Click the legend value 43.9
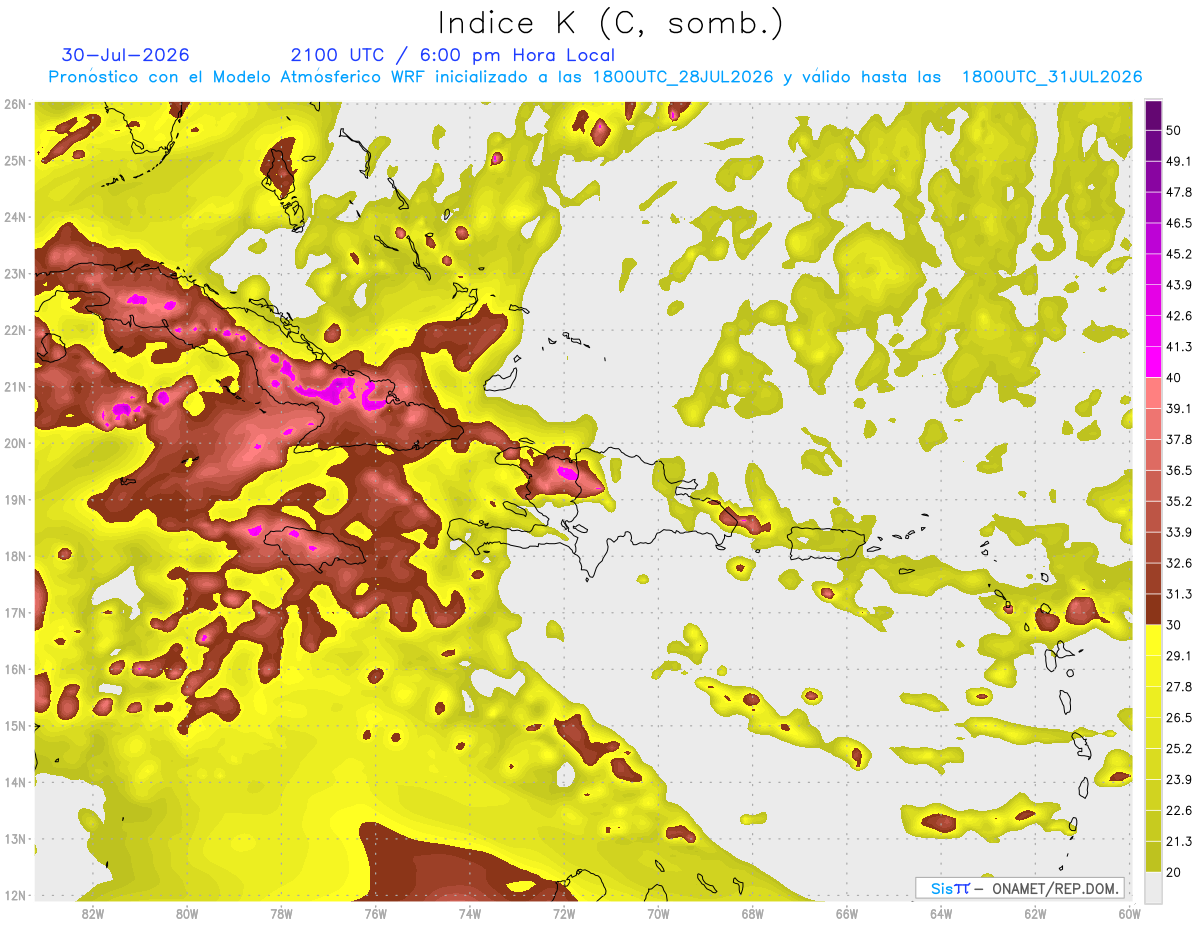This screenshot has width=1200, height=927. tap(1180, 285)
